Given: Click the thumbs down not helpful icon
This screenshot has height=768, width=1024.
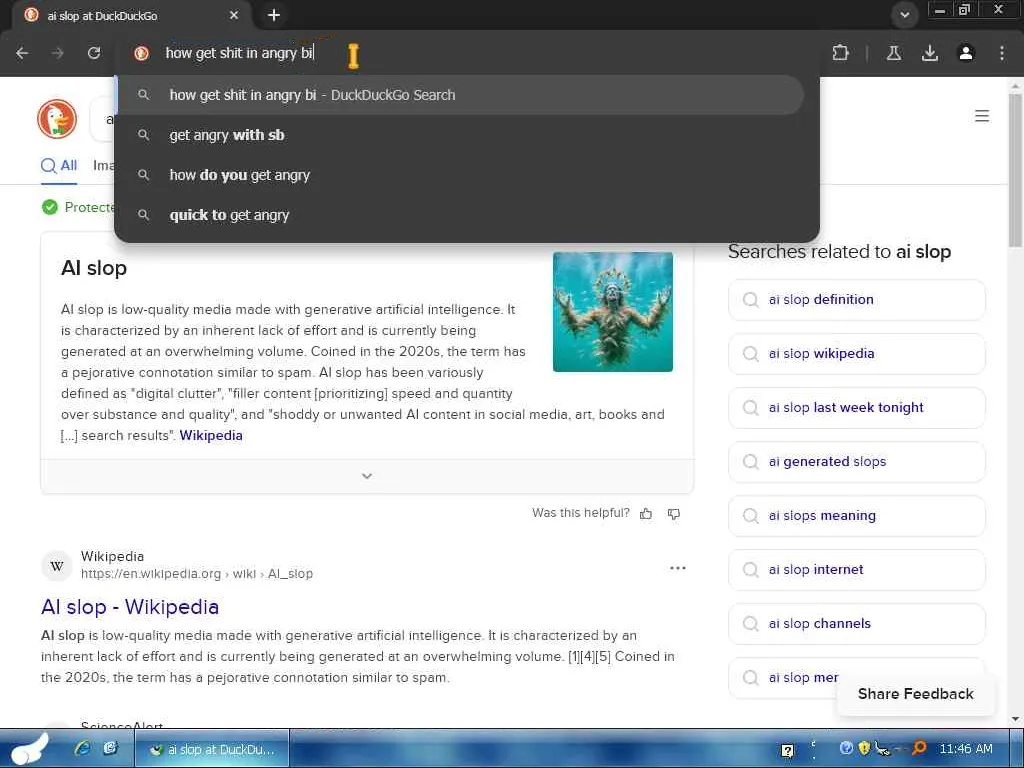Looking at the screenshot, I should click(x=674, y=514).
